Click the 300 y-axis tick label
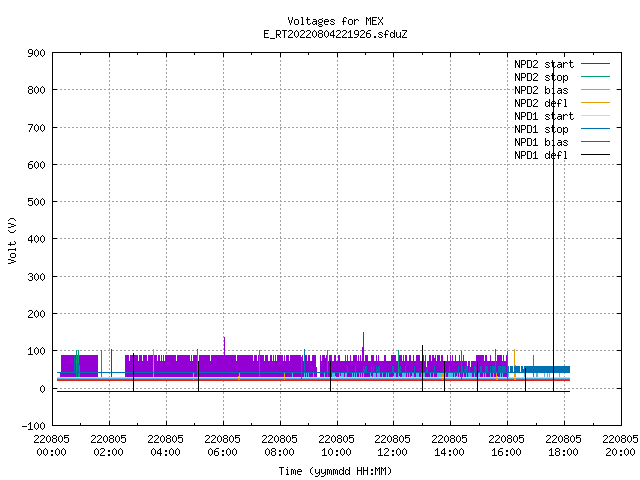This screenshot has height=480, width=640. [36, 277]
